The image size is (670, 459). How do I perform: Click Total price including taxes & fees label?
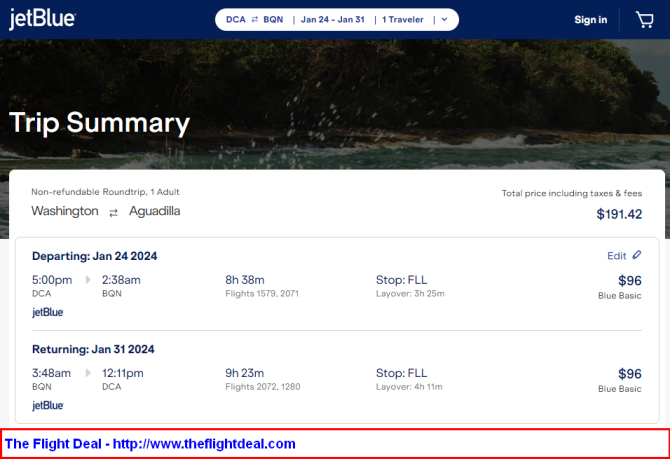click(x=572, y=193)
